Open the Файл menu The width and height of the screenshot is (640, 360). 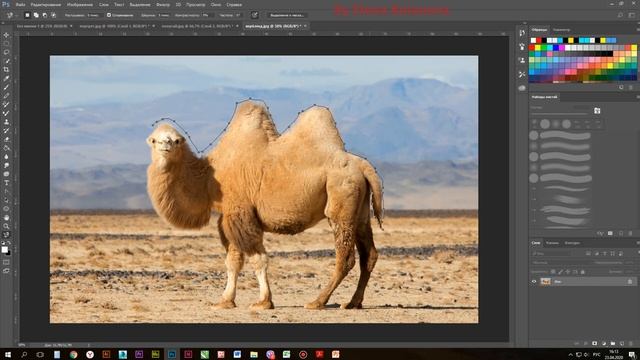(x=20, y=5)
